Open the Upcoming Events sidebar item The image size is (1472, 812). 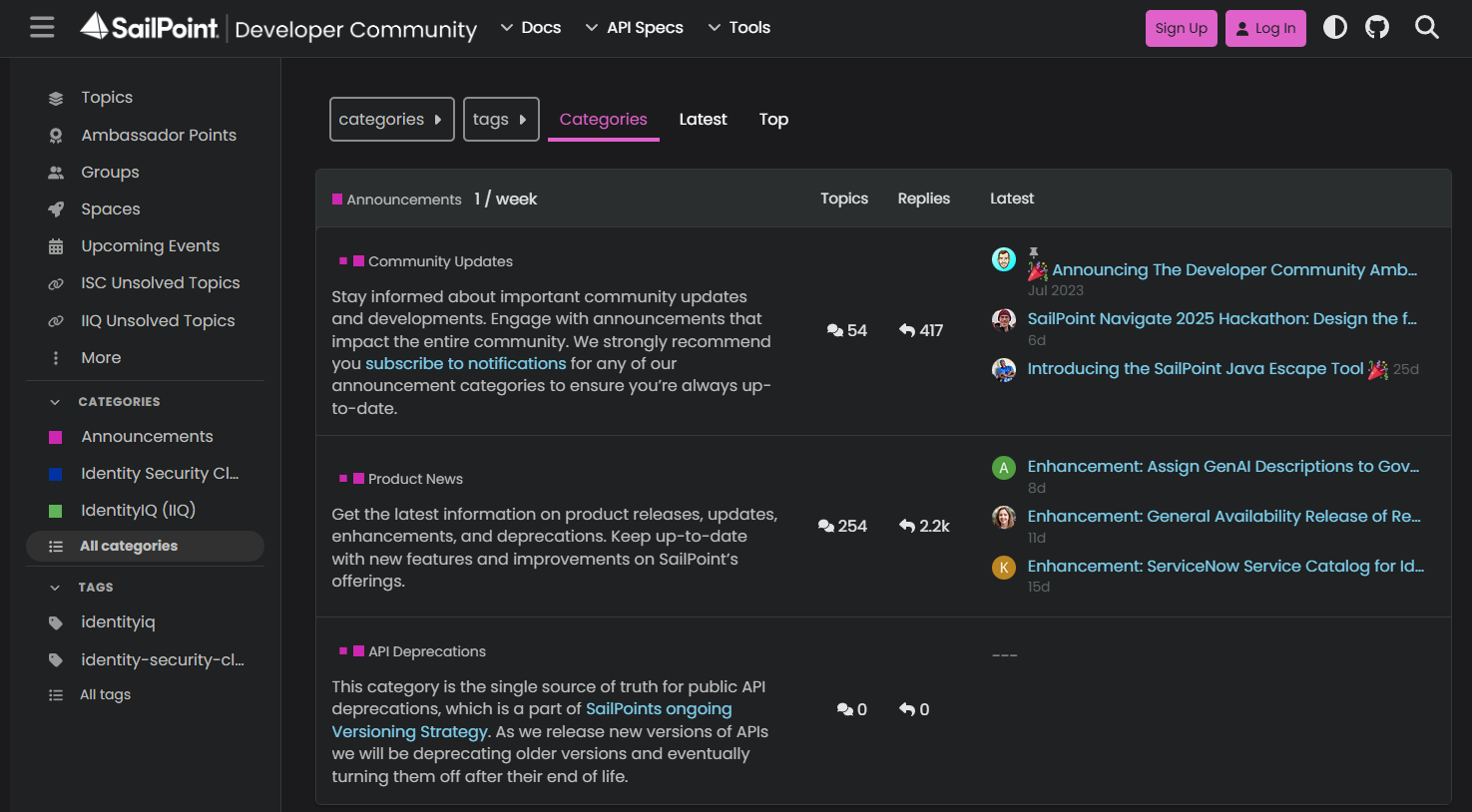pyautogui.click(x=145, y=246)
